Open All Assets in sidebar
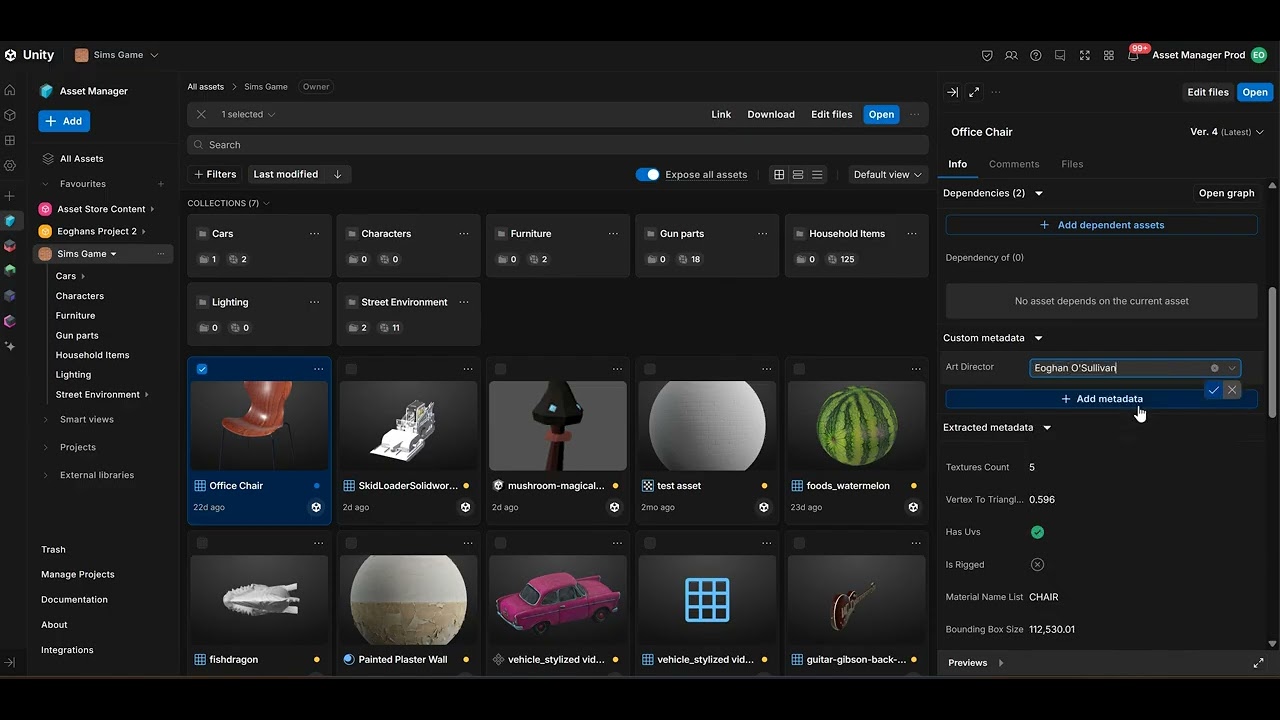 pyautogui.click(x=81, y=158)
